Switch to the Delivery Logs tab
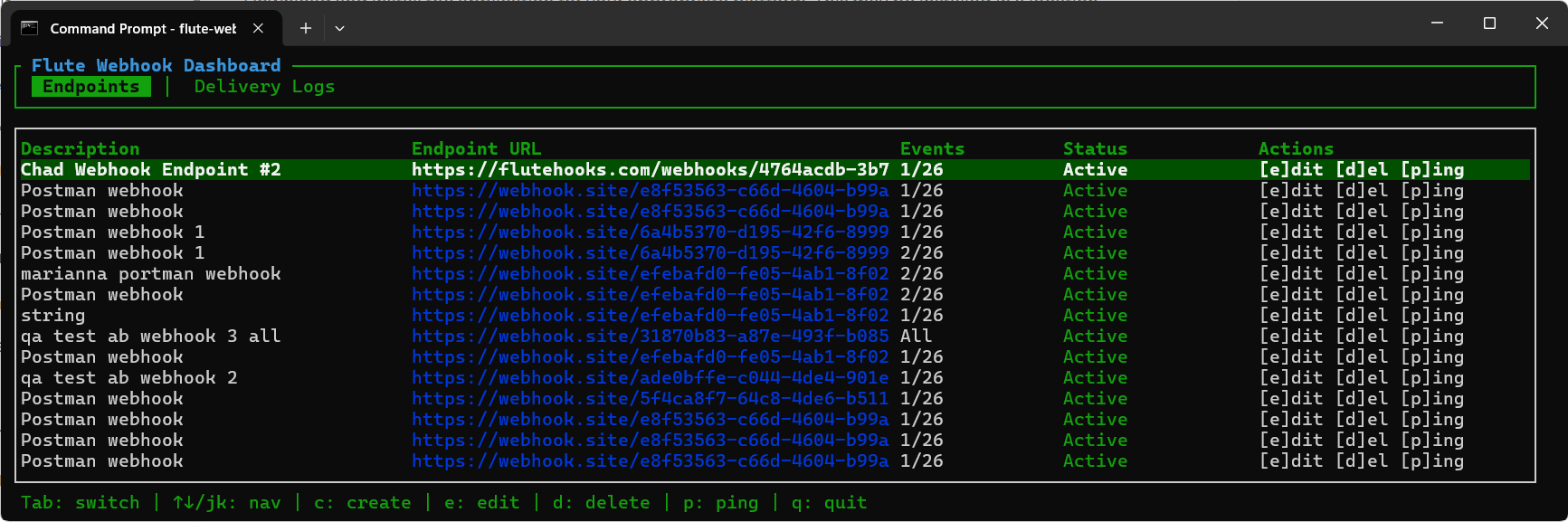The height and width of the screenshot is (522, 1568). pos(264,87)
